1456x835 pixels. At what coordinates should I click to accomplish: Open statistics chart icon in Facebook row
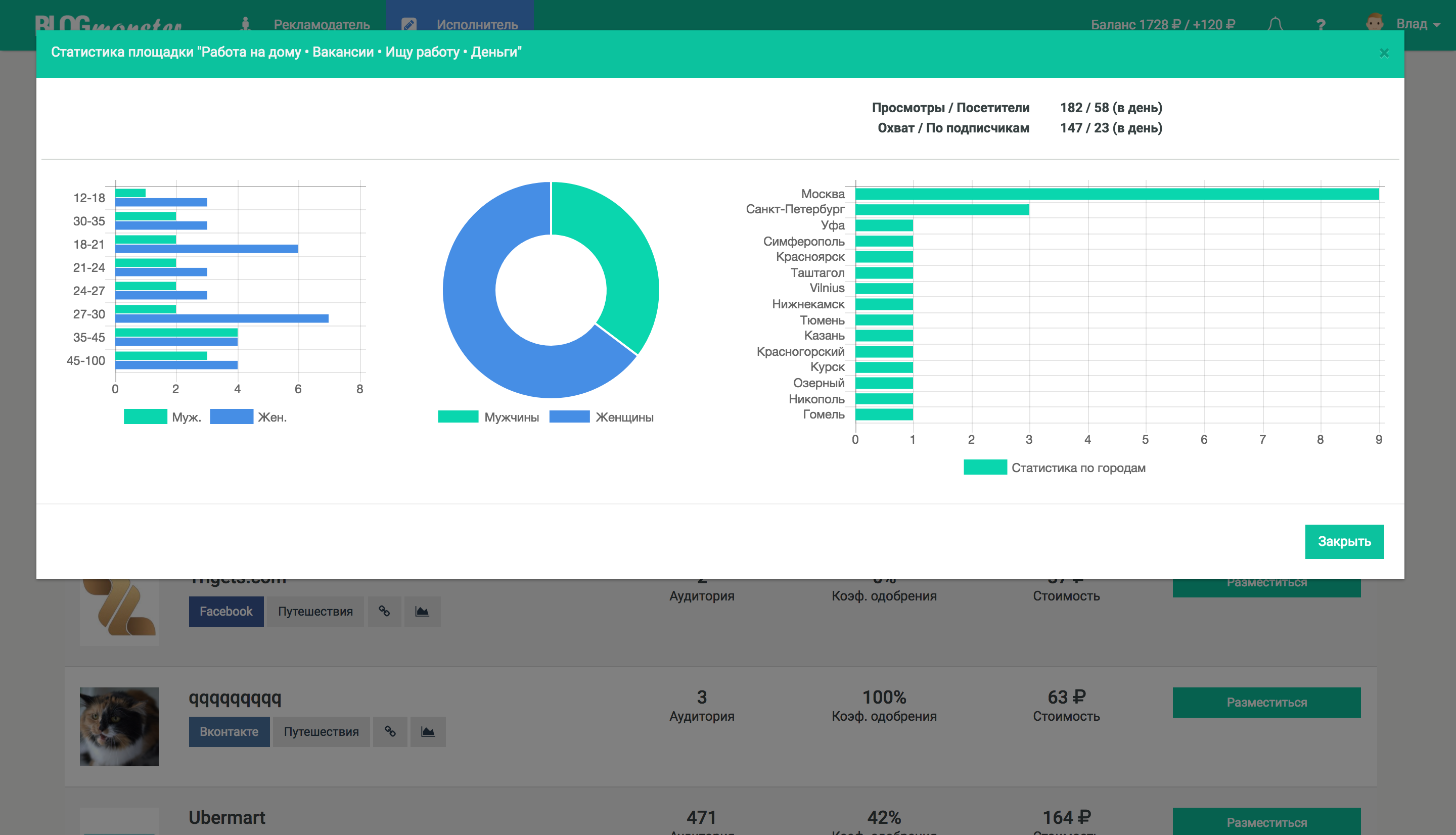(422, 612)
